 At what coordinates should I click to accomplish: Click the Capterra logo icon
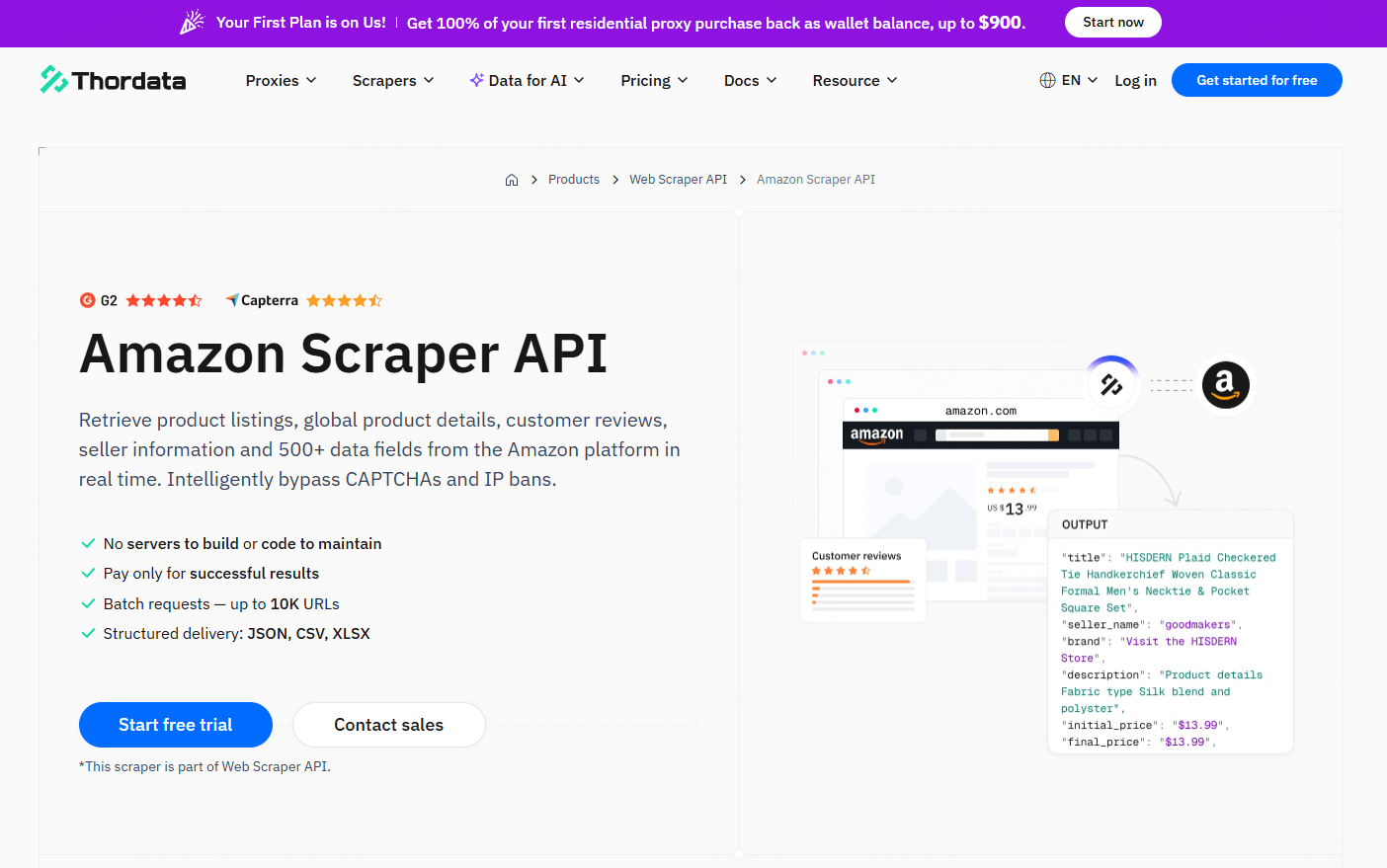pyautogui.click(x=232, y=300)
